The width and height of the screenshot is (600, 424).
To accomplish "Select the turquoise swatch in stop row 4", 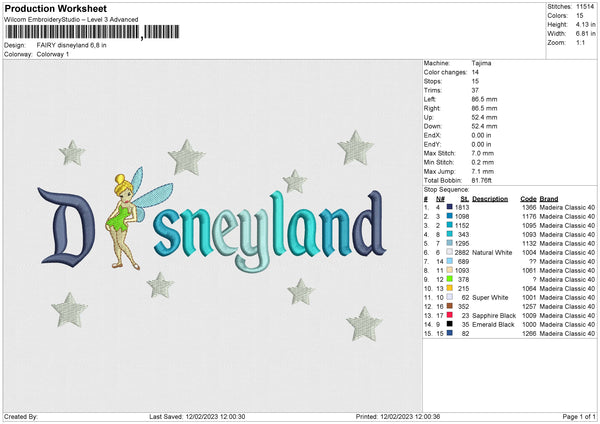I will click(449, 234).
